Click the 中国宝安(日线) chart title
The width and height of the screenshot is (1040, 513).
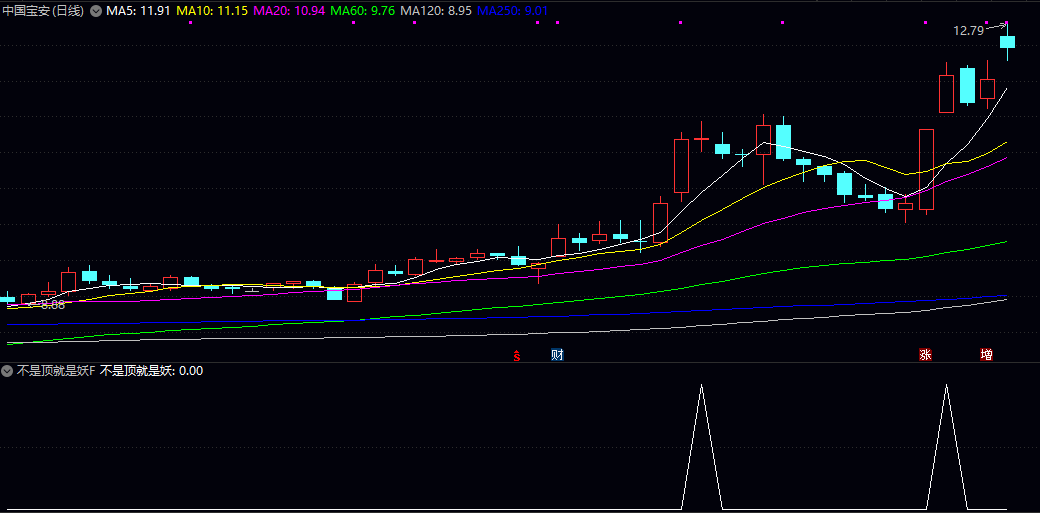tap(44, 10)
